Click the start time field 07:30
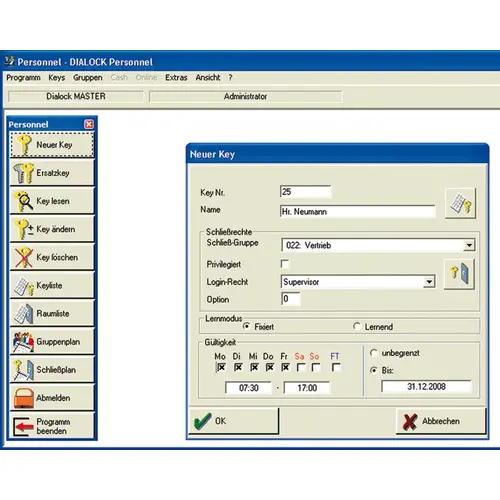 coord(249,388)
